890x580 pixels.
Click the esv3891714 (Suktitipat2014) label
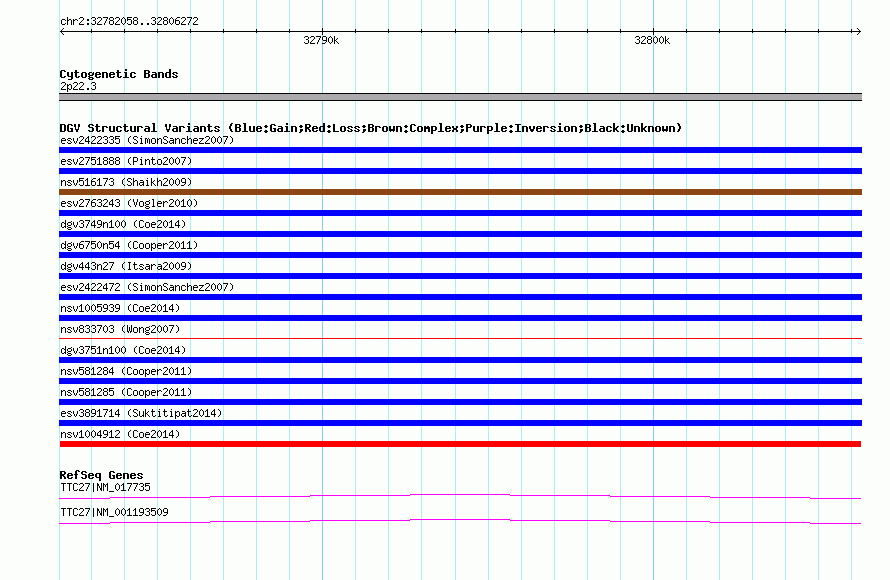(141, 413)
